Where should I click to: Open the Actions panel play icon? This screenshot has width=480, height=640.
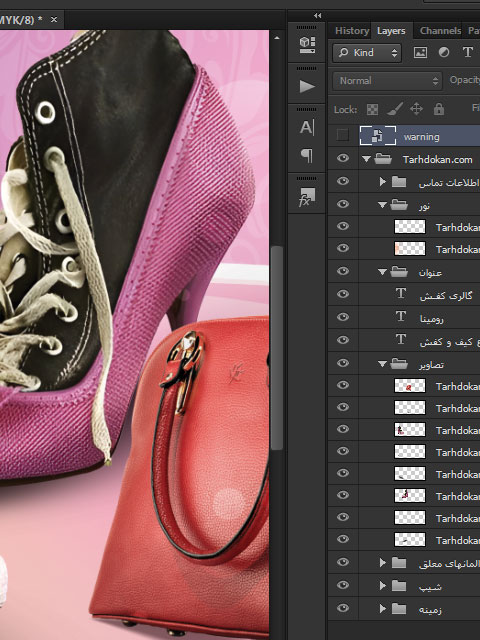(x=307, y=86)
